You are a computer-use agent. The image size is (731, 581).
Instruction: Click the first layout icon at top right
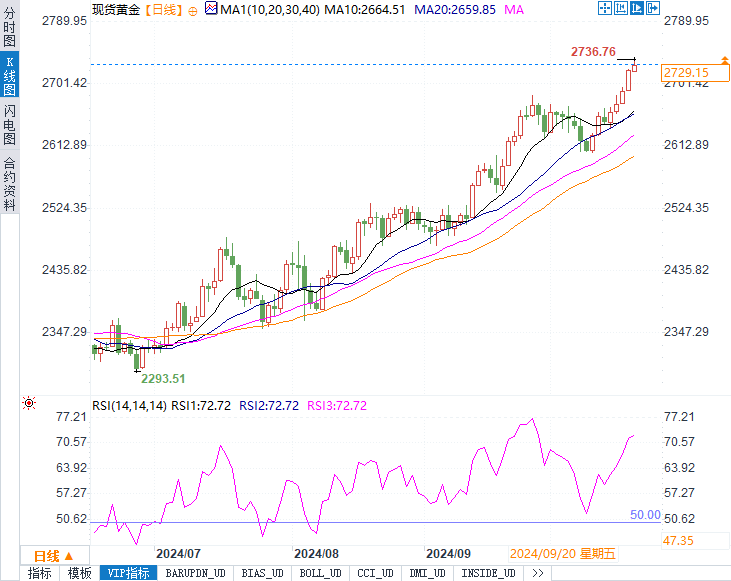(604, 8)
